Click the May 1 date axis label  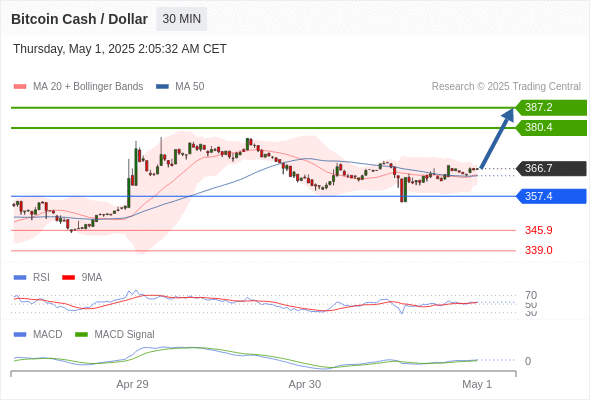pyautogui.click(x=477, y=384)
